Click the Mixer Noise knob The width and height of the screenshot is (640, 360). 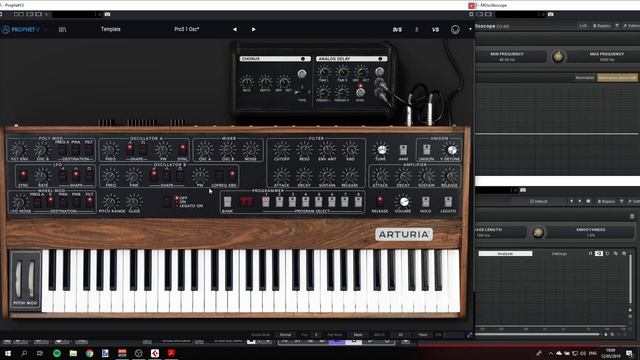[x=250, y=149]
